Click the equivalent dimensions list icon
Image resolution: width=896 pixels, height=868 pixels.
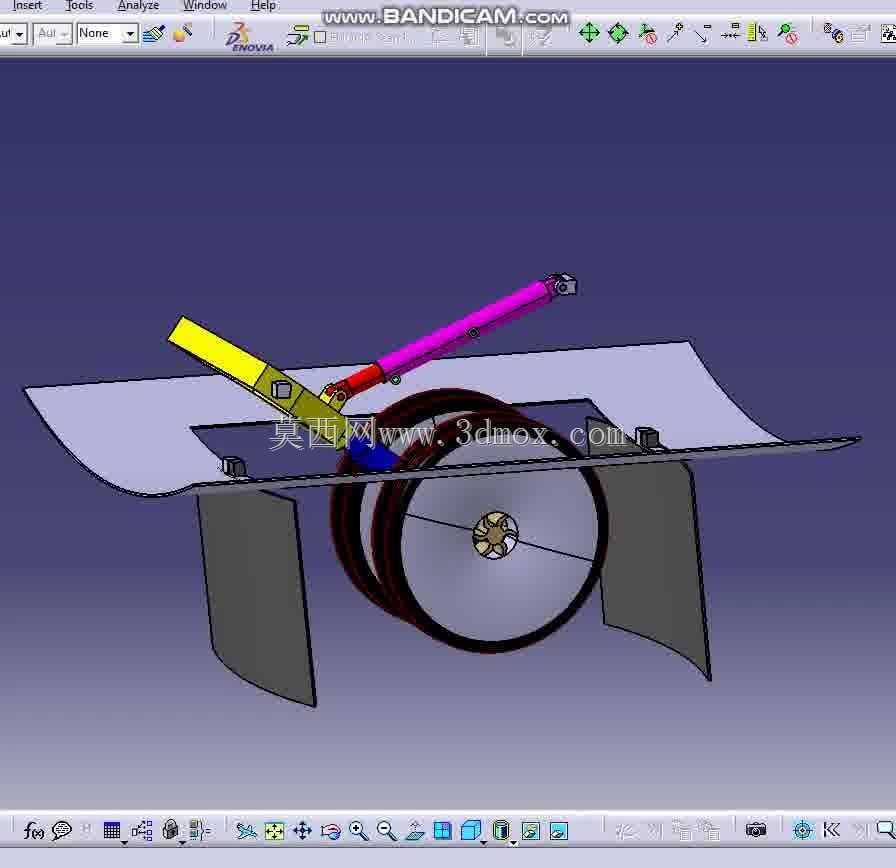tap(199, 830)
